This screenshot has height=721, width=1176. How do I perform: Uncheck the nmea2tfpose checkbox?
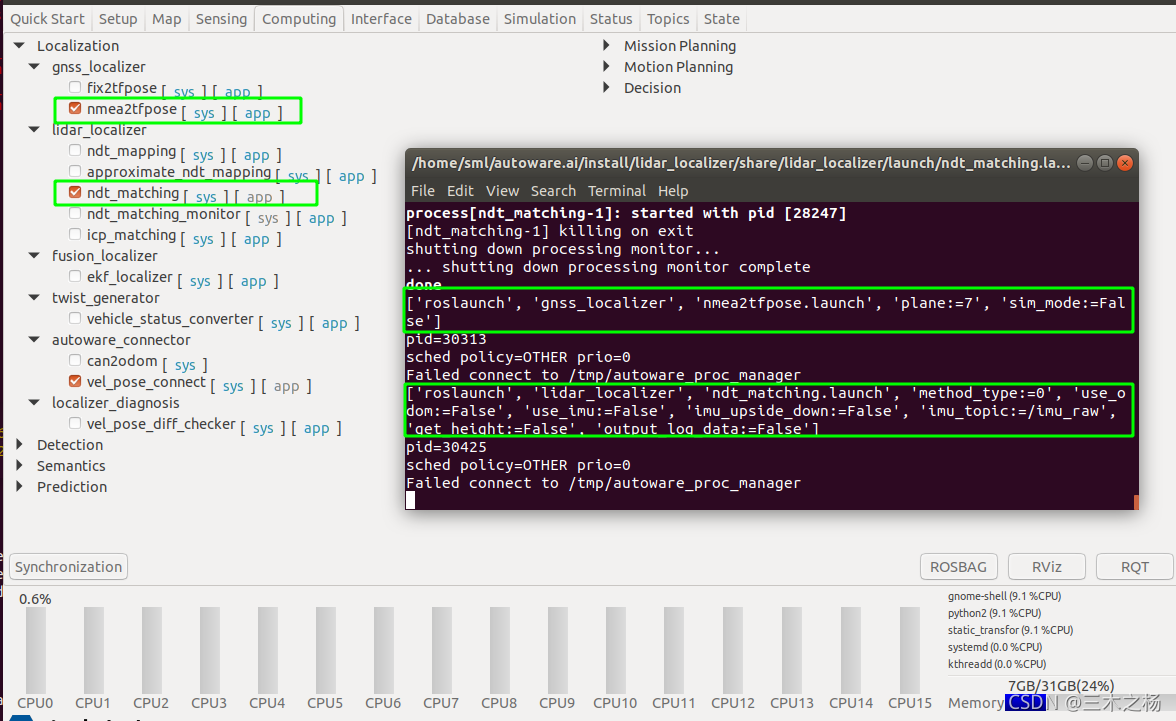tap(75, 108)
